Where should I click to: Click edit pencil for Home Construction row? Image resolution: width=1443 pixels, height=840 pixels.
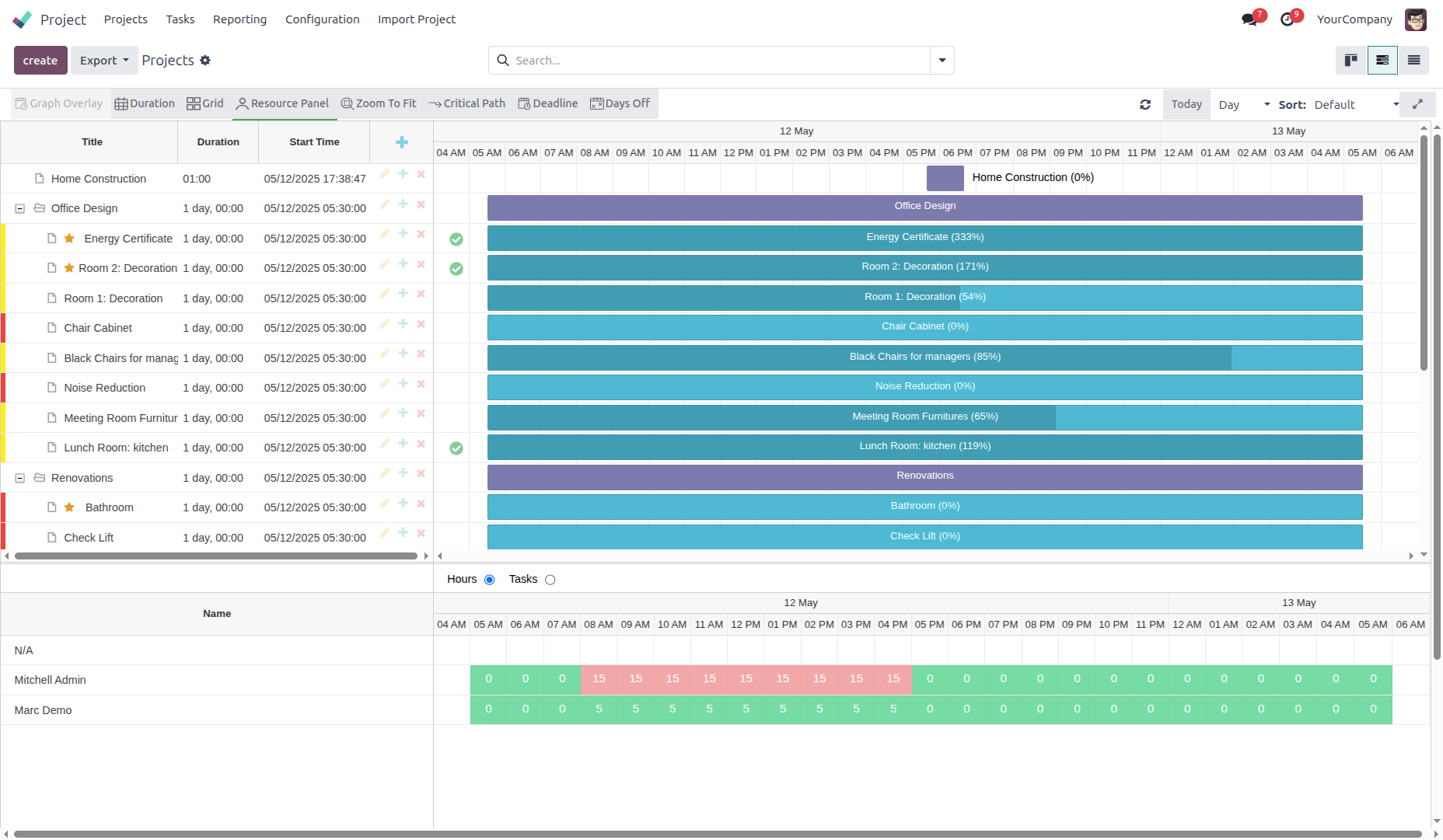click(x=384, y=174)
